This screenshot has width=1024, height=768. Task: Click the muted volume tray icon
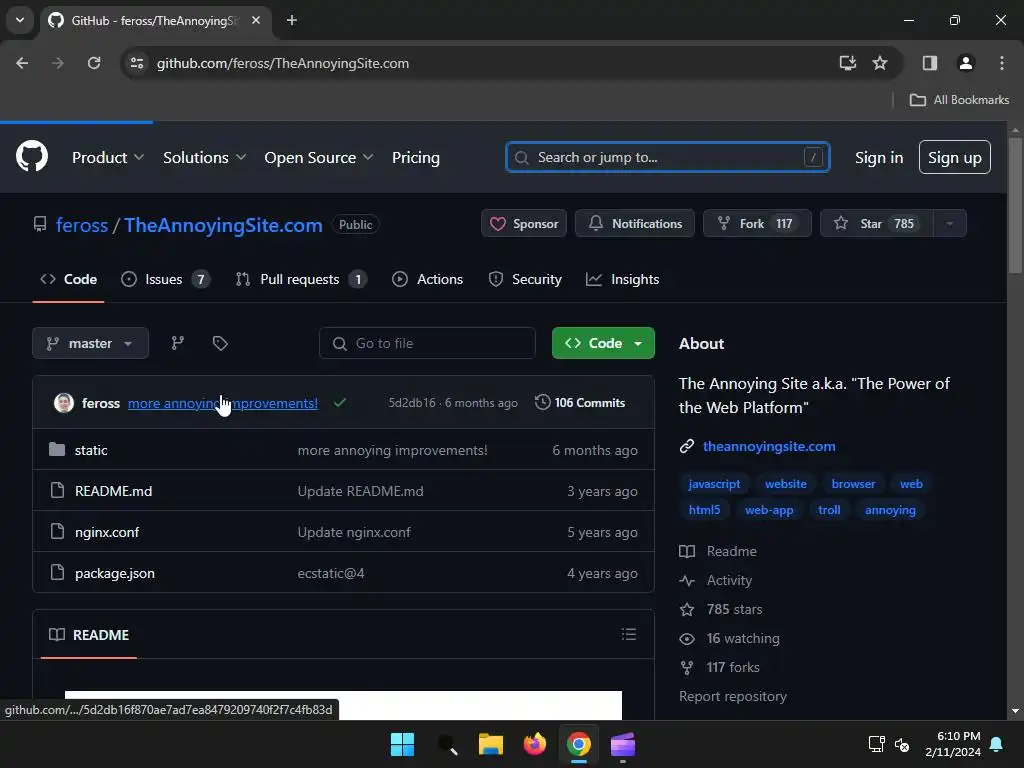902,744
